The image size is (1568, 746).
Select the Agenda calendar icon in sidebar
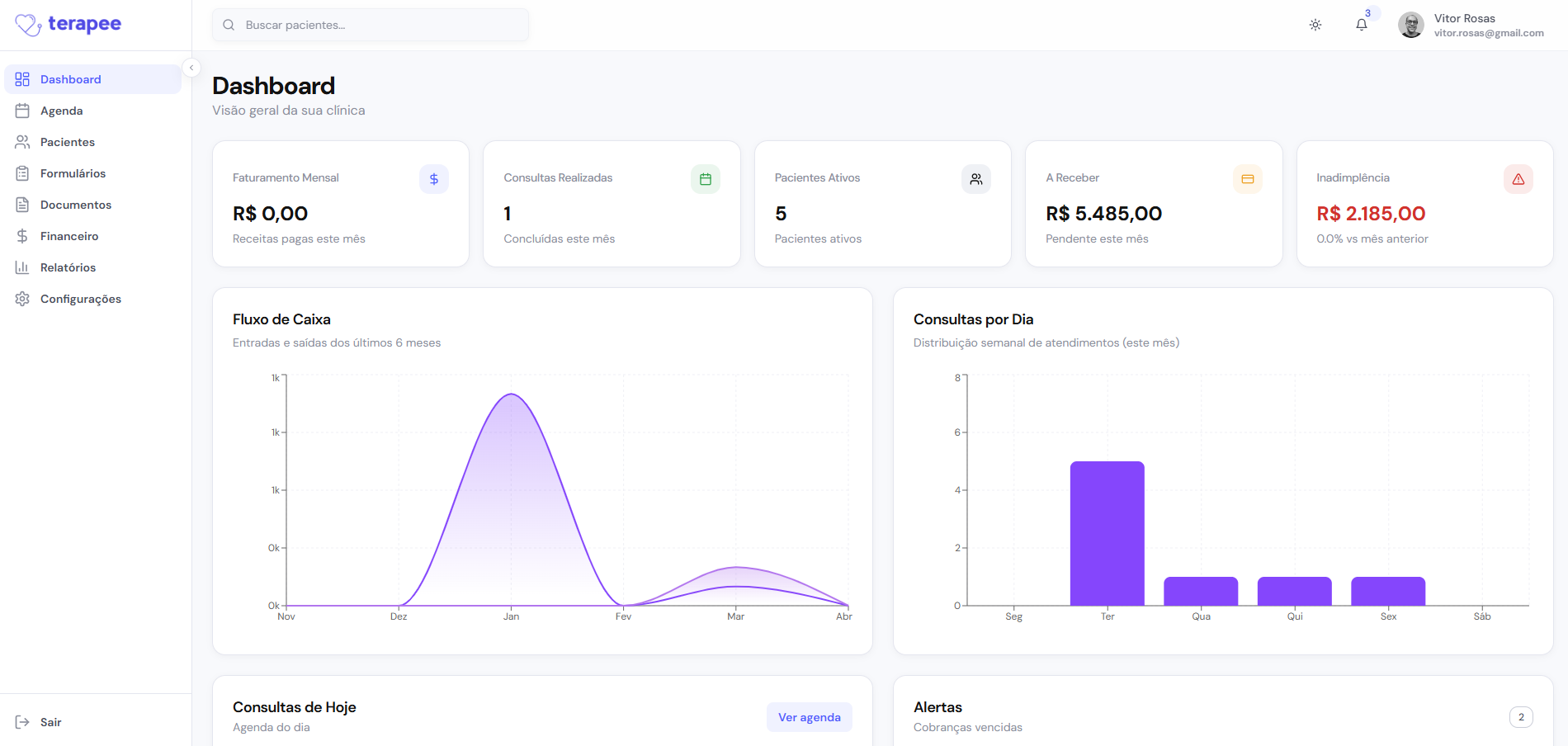tap(22, 110)
